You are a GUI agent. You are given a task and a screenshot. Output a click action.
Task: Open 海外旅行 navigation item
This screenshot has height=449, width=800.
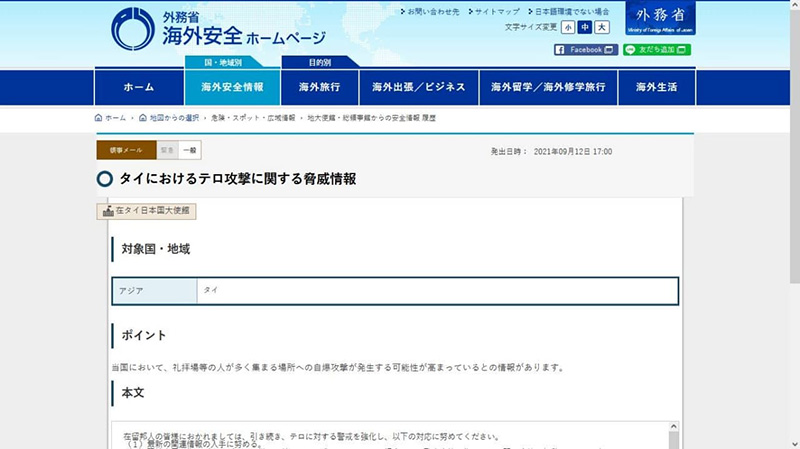point(319,87)
